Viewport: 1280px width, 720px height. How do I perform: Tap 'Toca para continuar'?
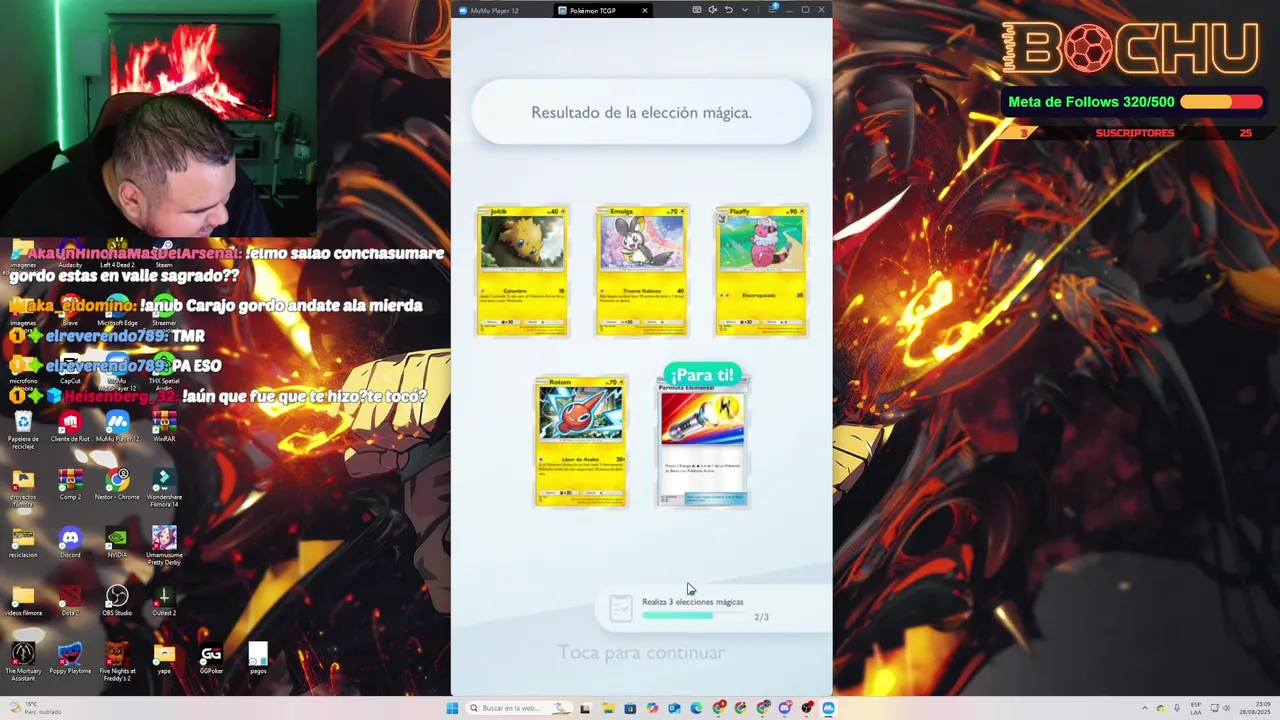(x=641, y=653)
